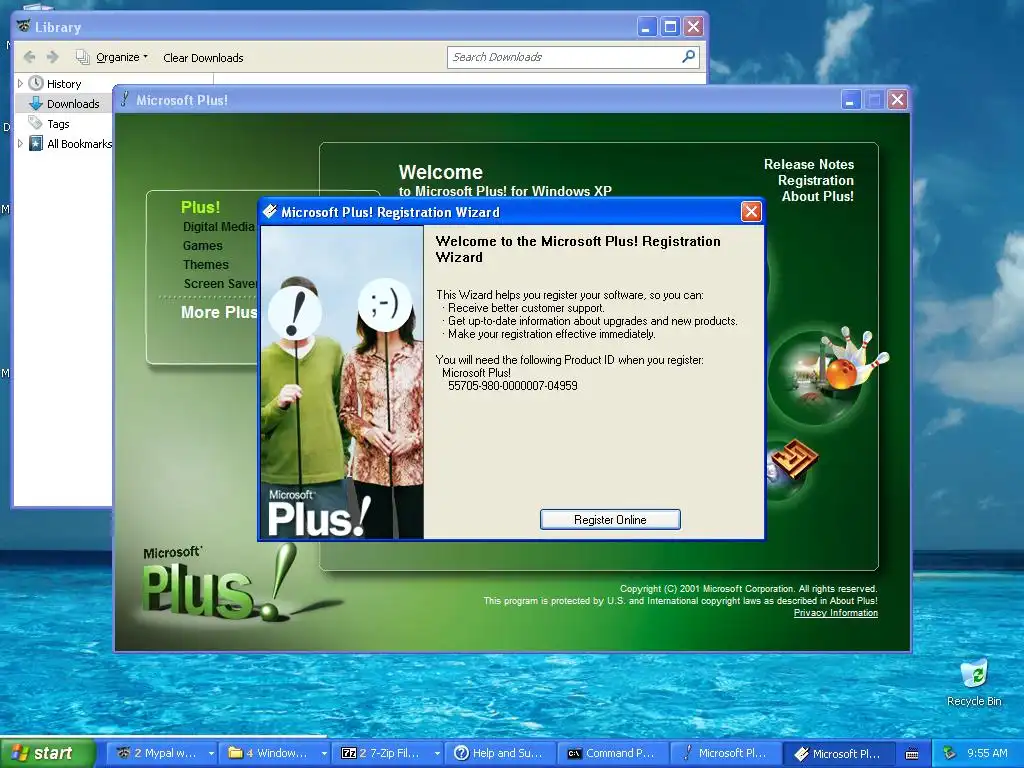Click the Back arrow in Library window
1024x768 pixels.
pos(29,57)
